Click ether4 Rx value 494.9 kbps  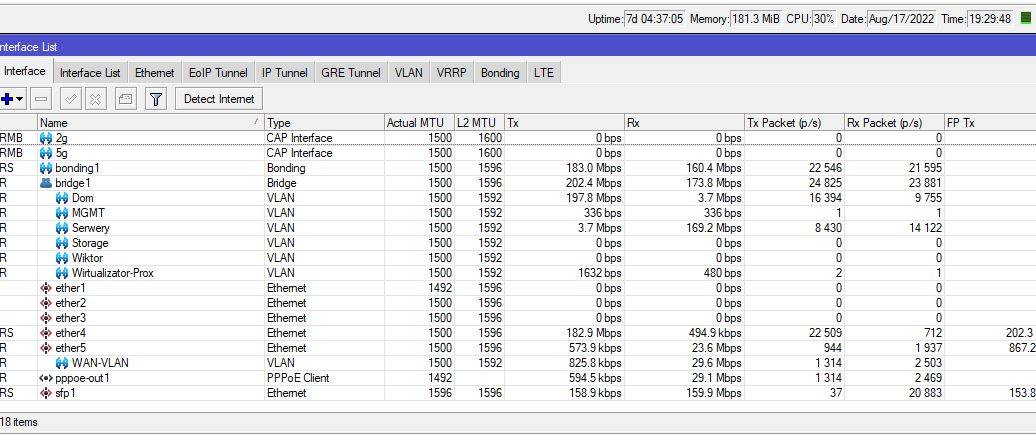(716, 333)
